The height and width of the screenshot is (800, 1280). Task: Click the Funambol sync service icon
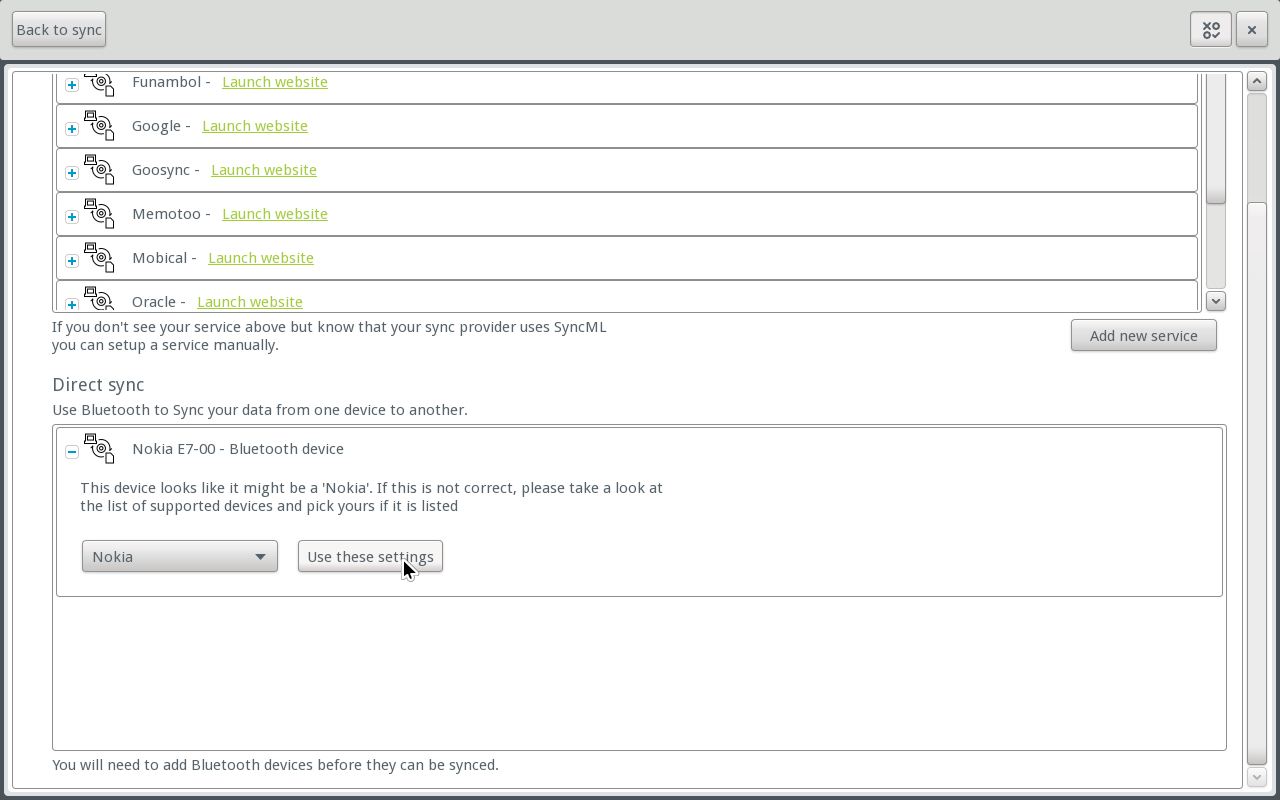(x=99, y=84)
